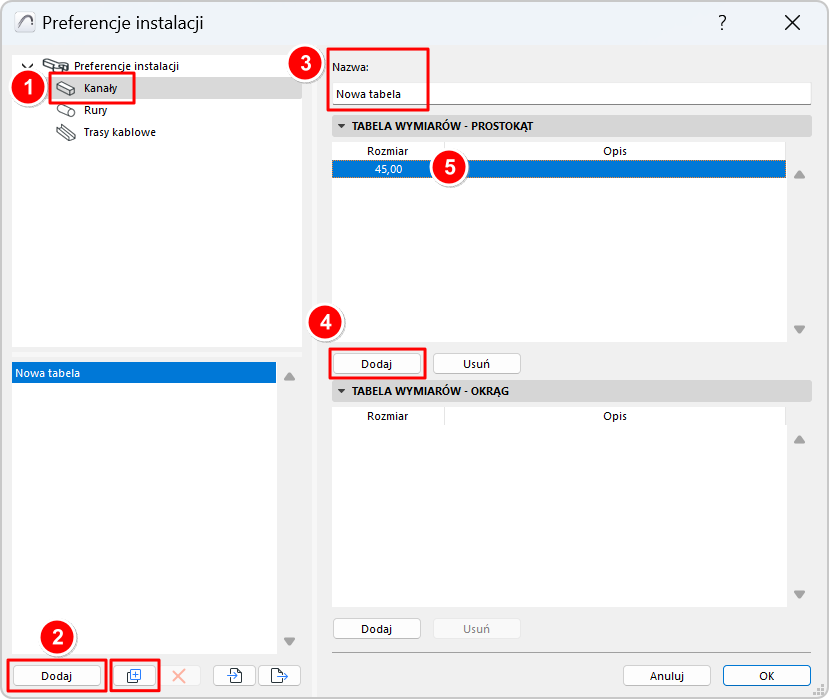The image size is (829, 699).
Task: Delete selected table with red X
Action: (x=179, y=676)
